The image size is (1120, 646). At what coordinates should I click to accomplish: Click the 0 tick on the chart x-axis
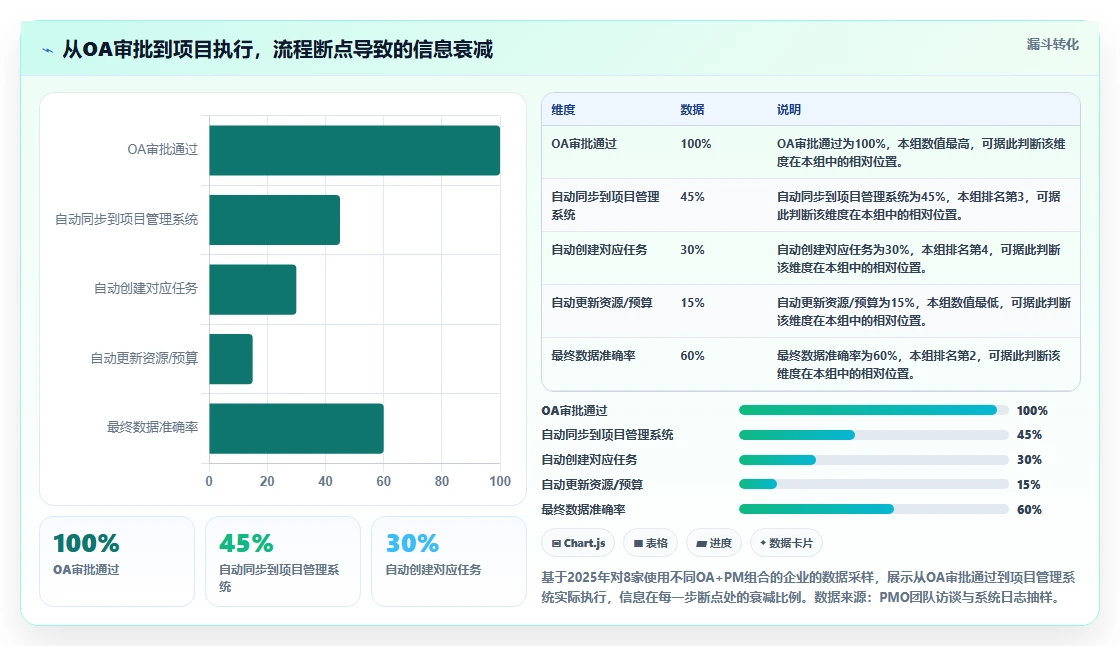[x=209, y=481]
